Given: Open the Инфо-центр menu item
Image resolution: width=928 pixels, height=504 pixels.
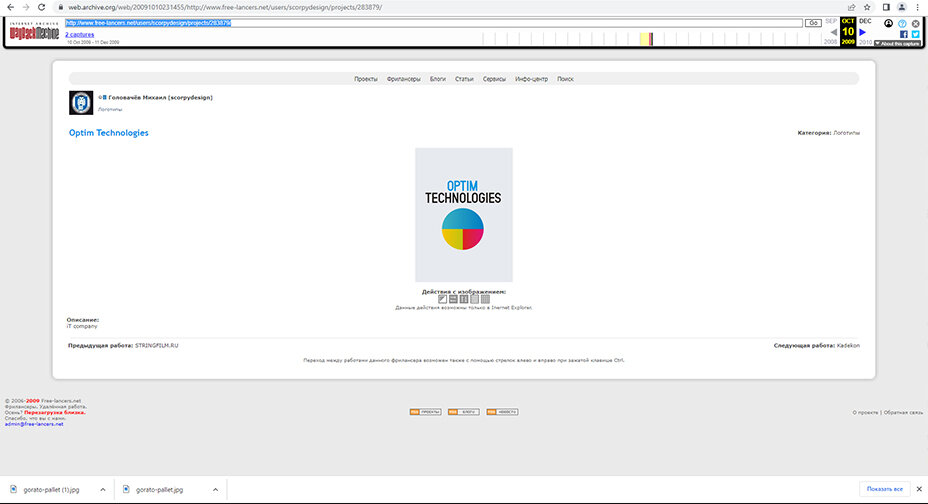Looking at the screenshot, I should pos(531,79).
